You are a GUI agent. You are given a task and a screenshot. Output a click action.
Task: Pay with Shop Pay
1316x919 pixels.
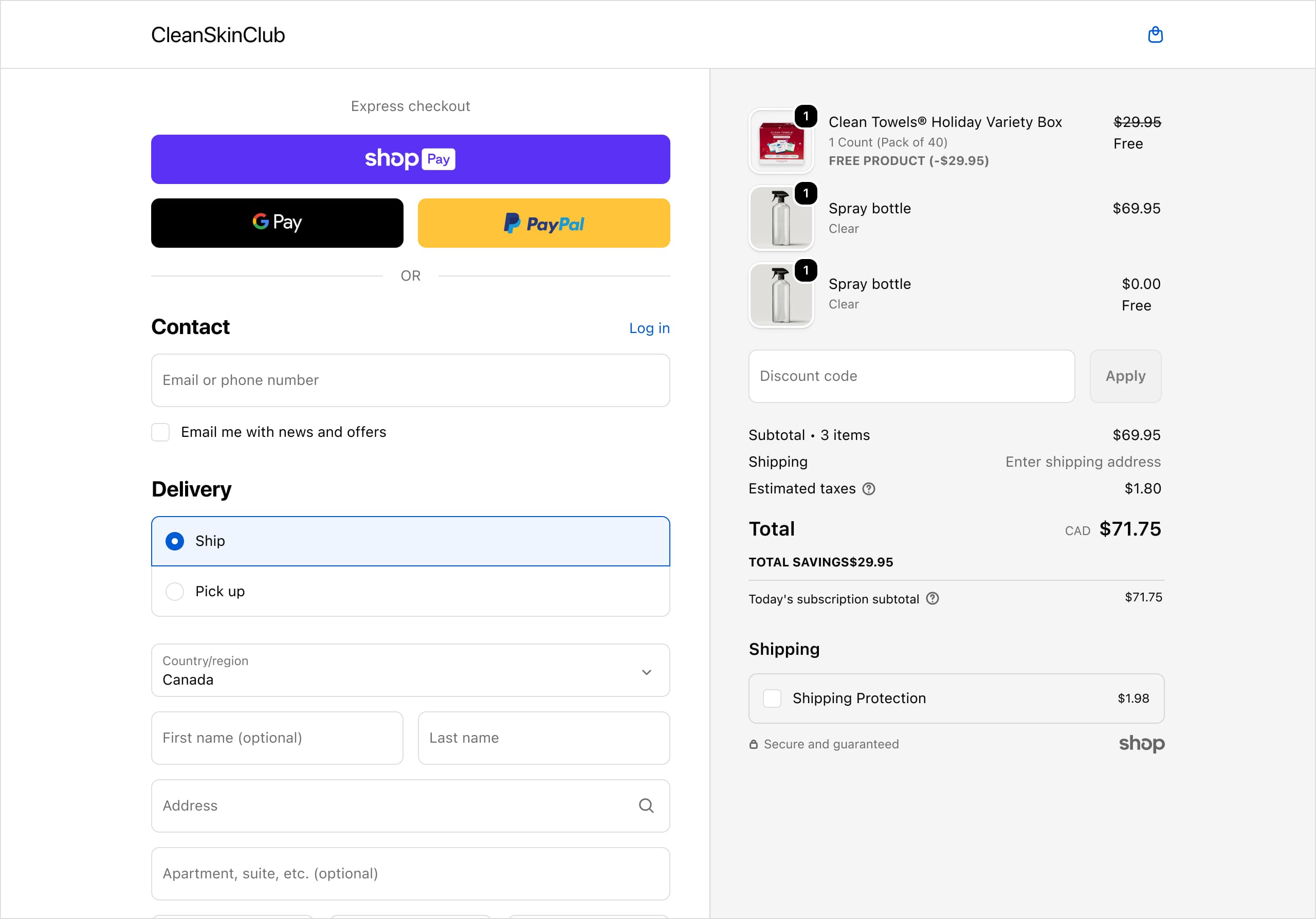click(410, 159)
